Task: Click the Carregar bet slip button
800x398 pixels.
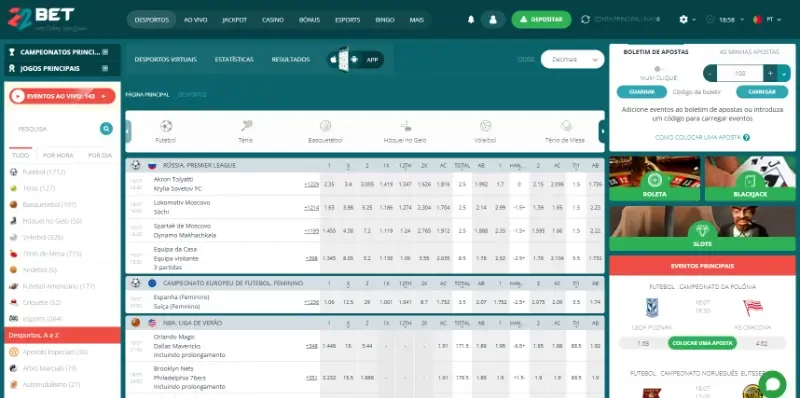Action: pos(762,92)
